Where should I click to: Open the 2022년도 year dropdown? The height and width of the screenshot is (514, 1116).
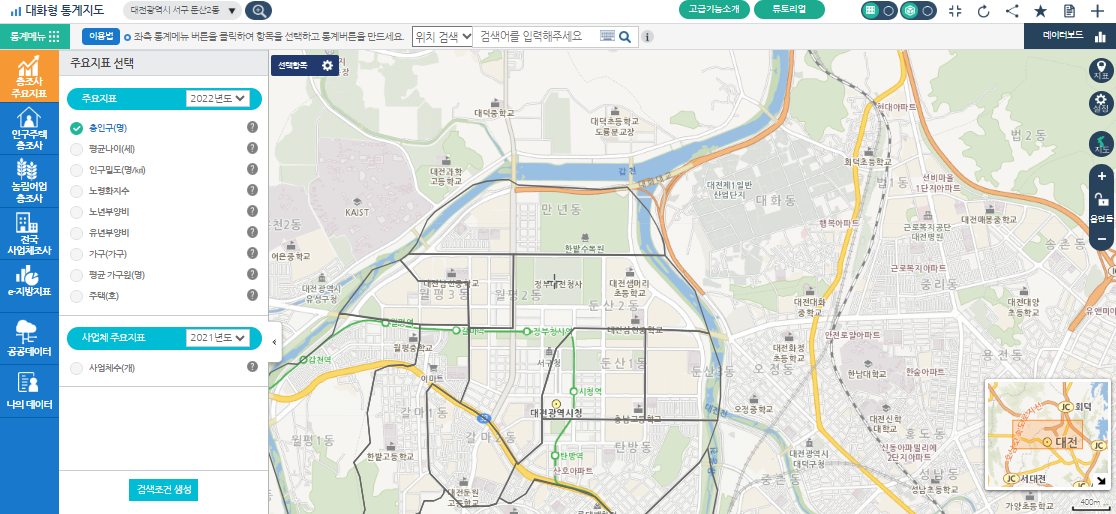click(x=216, y=99)
